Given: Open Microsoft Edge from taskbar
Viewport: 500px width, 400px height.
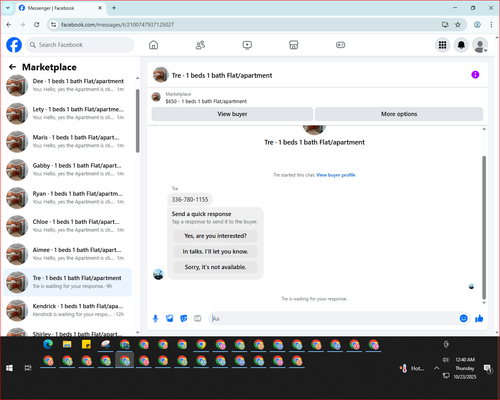Looking at the screenshot, I should (48, 344).
